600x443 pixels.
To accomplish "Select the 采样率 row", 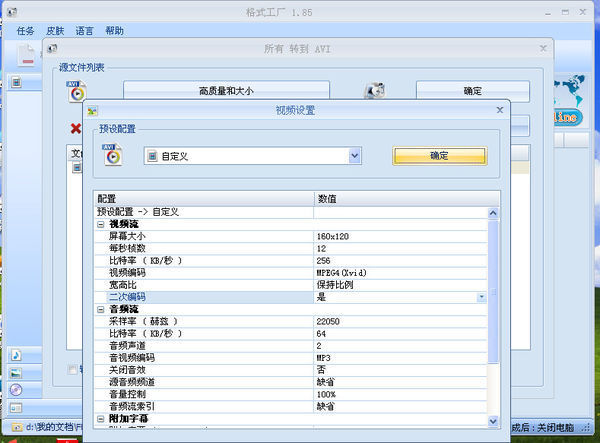I will click(291, 321).
